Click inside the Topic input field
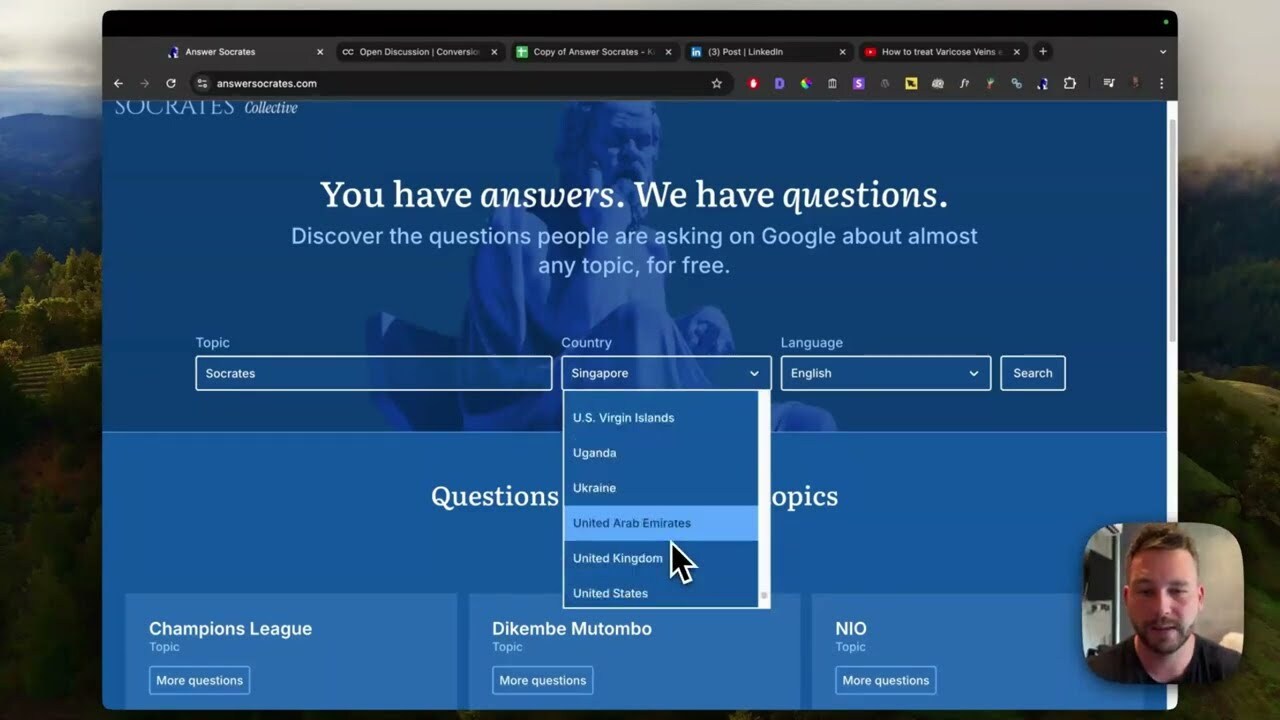 click(x=373, y=373)
